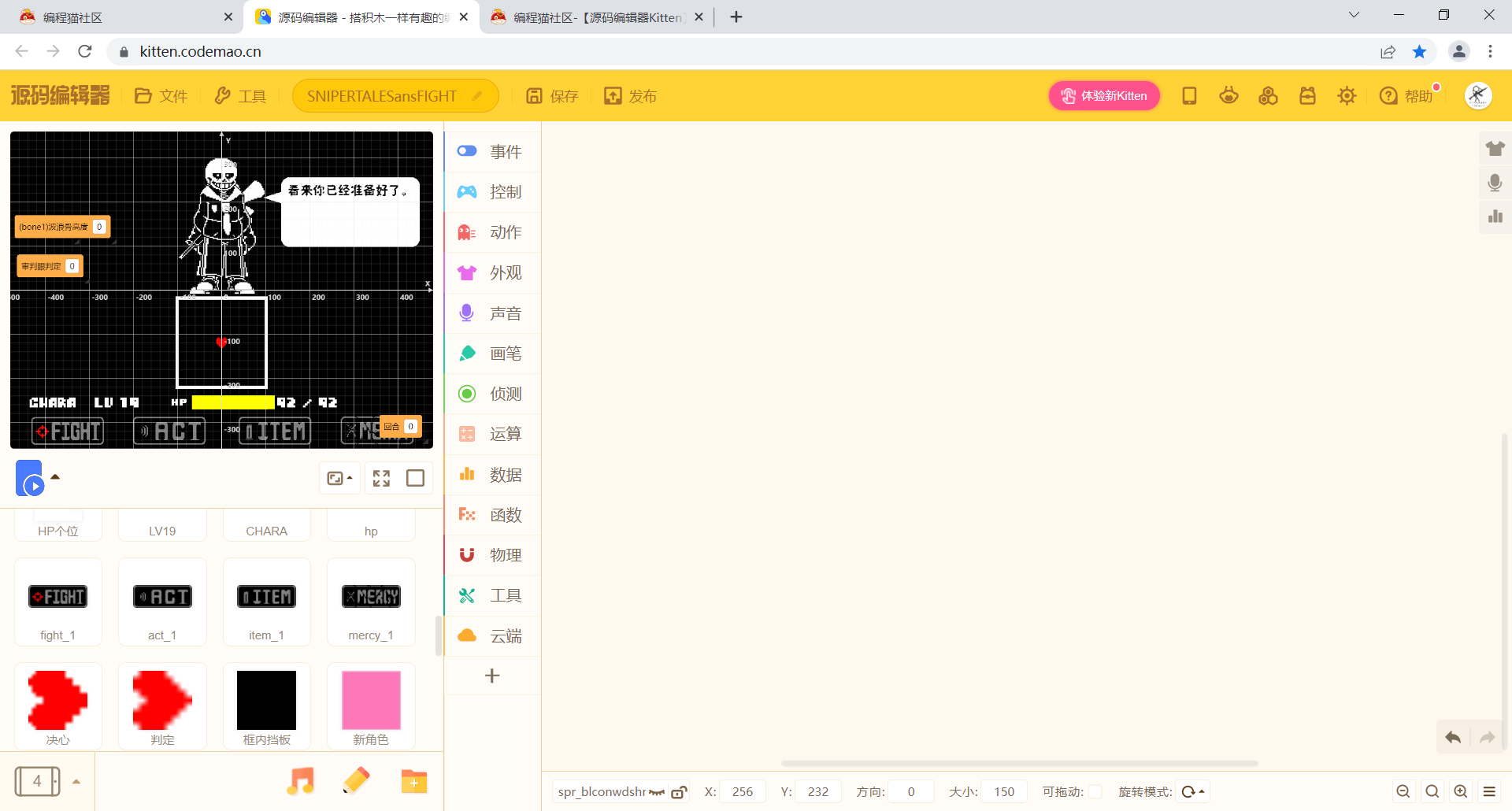Open the Chrome three-dot menu
Screen dimensions: 1512x811
1490,52
